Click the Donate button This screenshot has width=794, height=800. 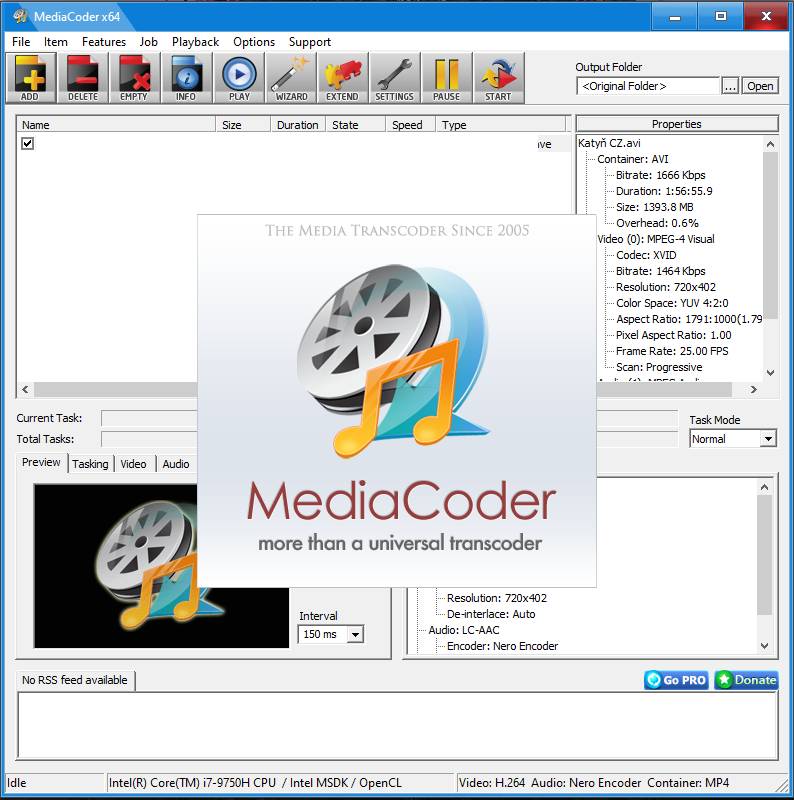pyautogui.click(x=746, y=680)
